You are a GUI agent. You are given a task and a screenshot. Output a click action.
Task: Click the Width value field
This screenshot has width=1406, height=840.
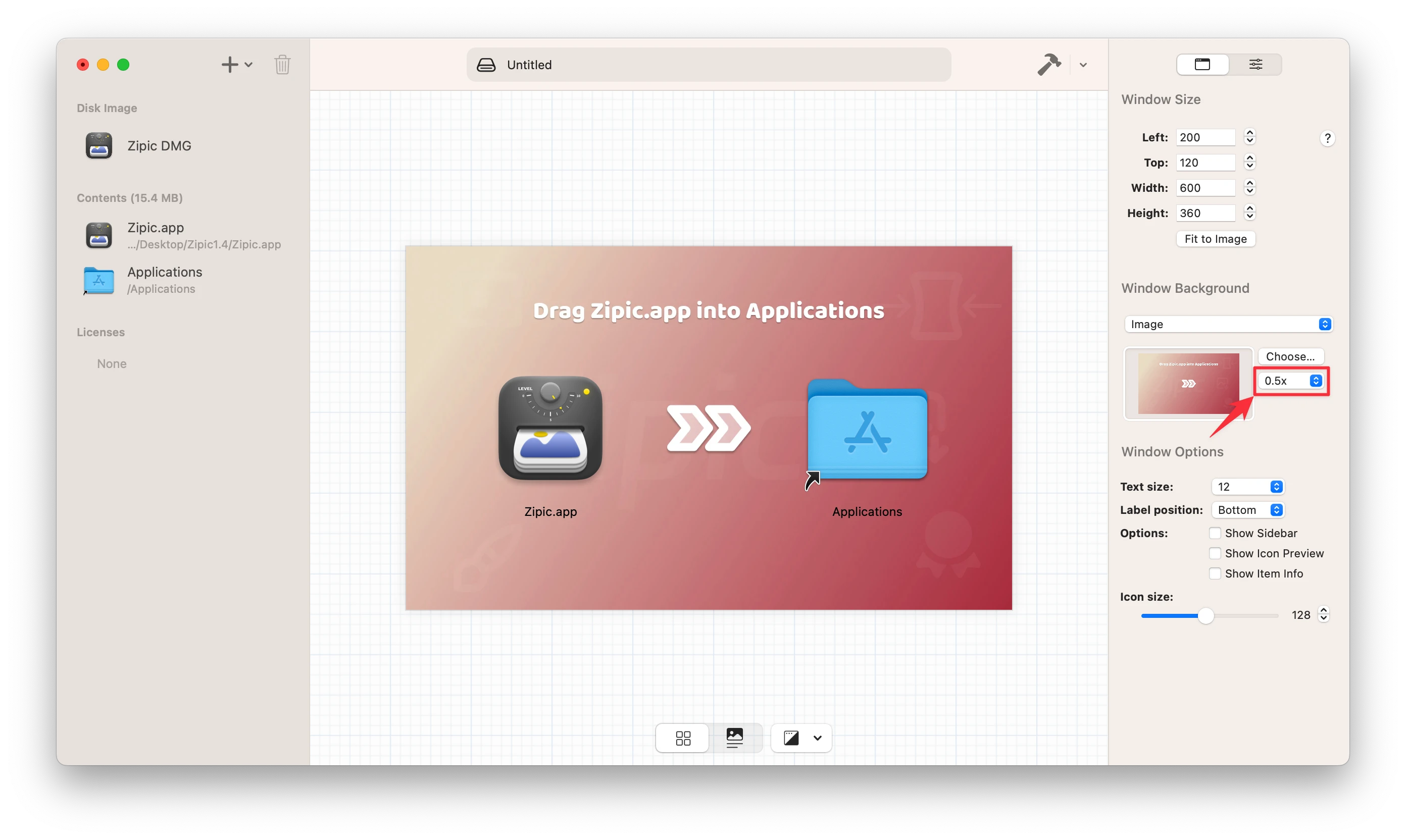1205,187
